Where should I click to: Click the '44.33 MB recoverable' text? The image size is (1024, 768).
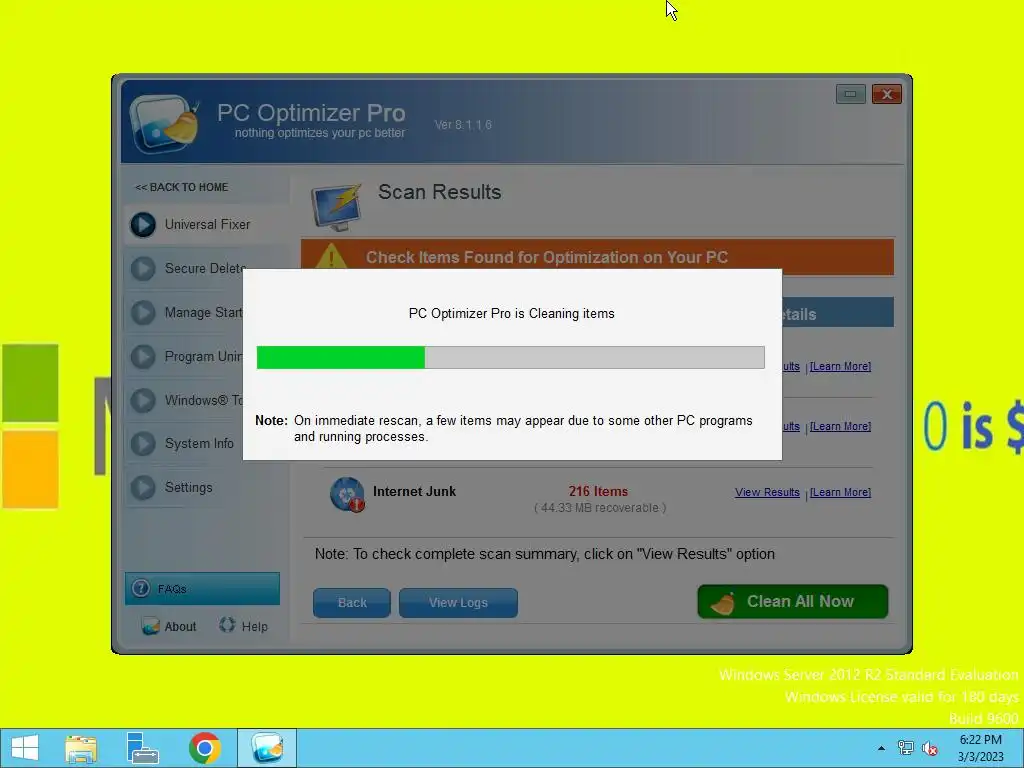point(600,507)
